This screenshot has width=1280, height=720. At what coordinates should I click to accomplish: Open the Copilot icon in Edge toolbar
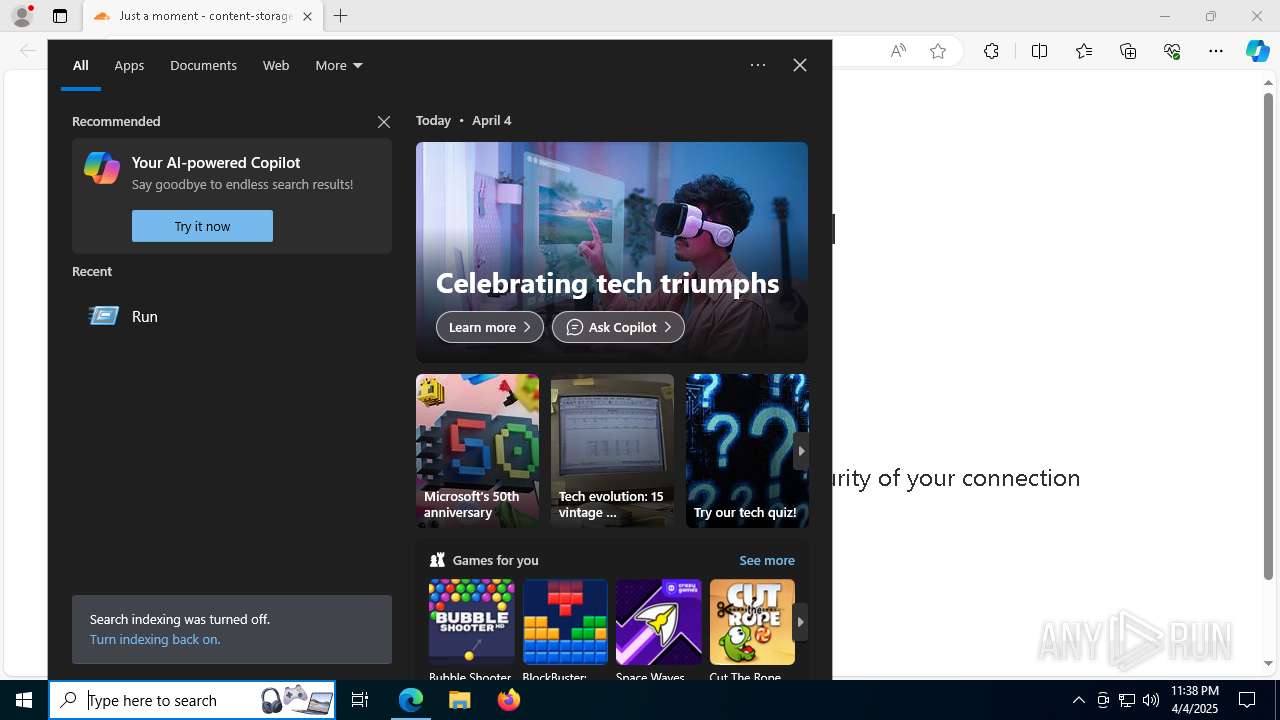coord(1257,51)
